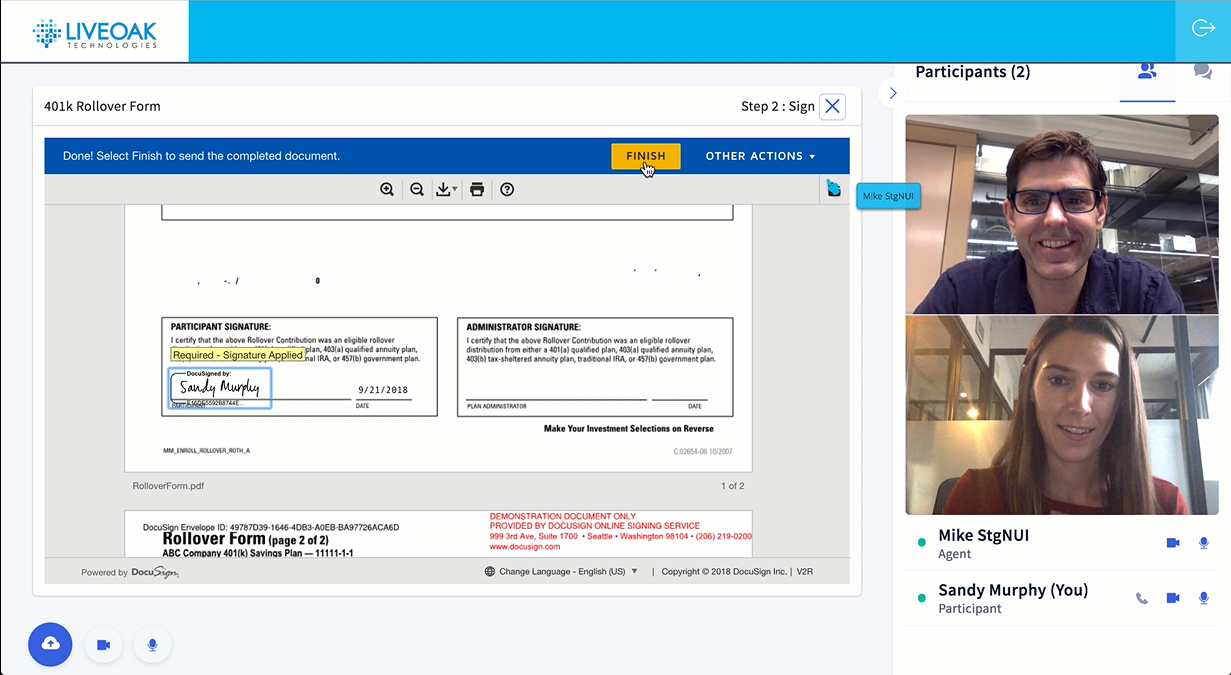The height and width of the screenshot is (675, 1231).
Task: Open the download options dropdown arrow
Action: pos(455,189)
